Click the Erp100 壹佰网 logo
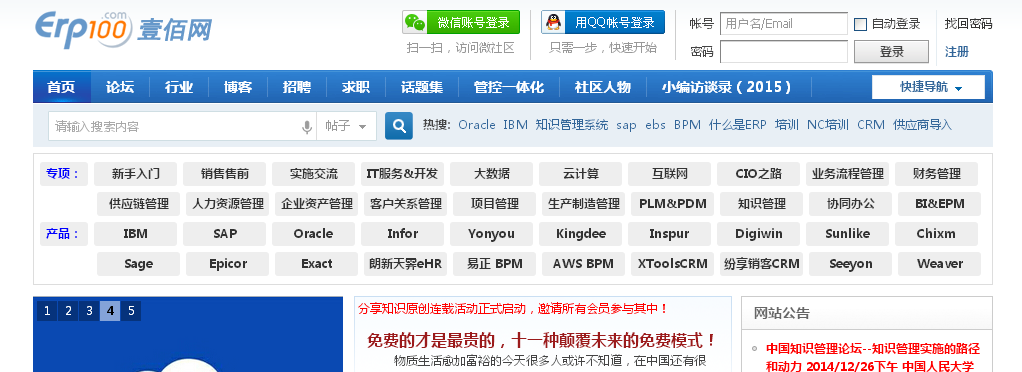 123,31
